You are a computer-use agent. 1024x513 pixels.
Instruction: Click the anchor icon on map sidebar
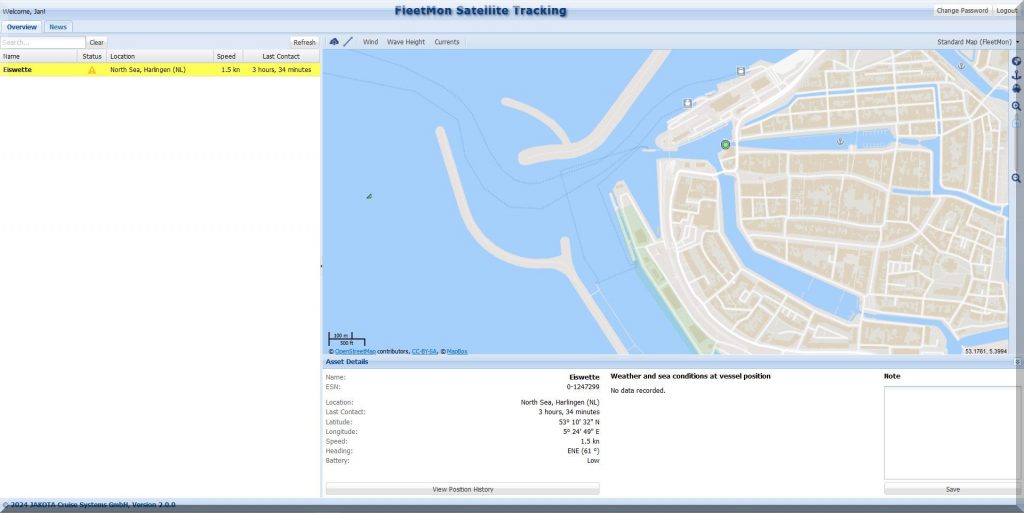pyautogui.click(x=1016, y=75)
